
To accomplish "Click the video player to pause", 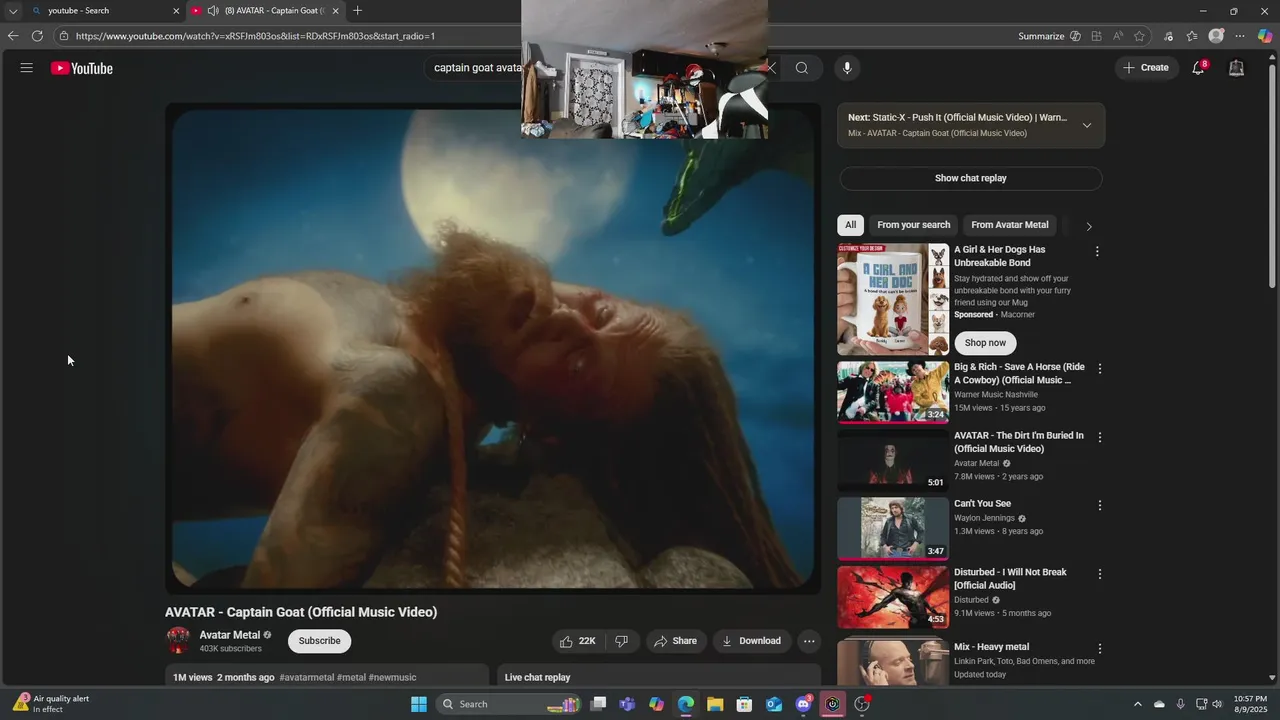I will [493, 348].
